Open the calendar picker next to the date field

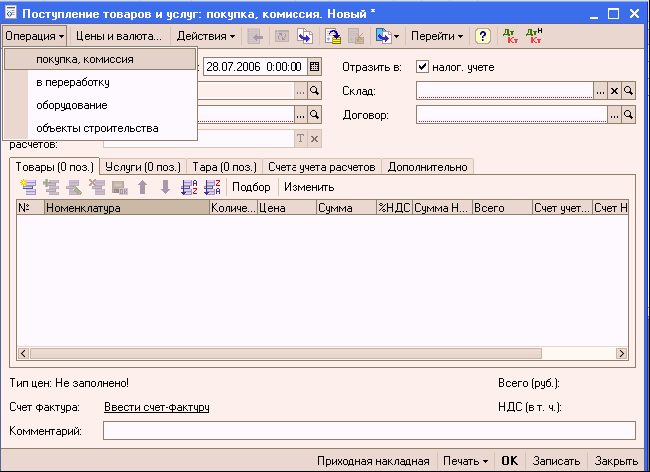(x=314, y=67)
